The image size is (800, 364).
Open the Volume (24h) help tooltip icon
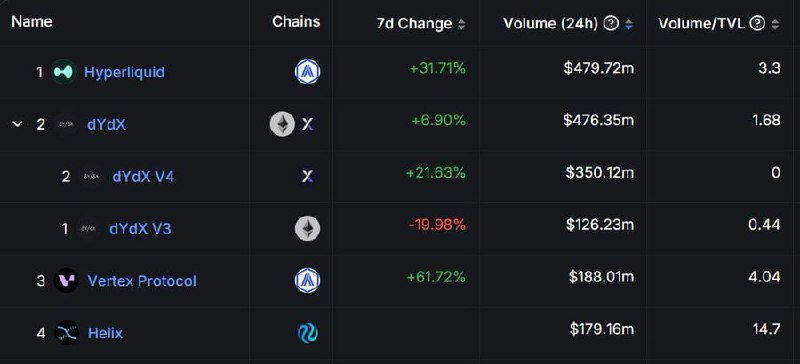point(611,23)
